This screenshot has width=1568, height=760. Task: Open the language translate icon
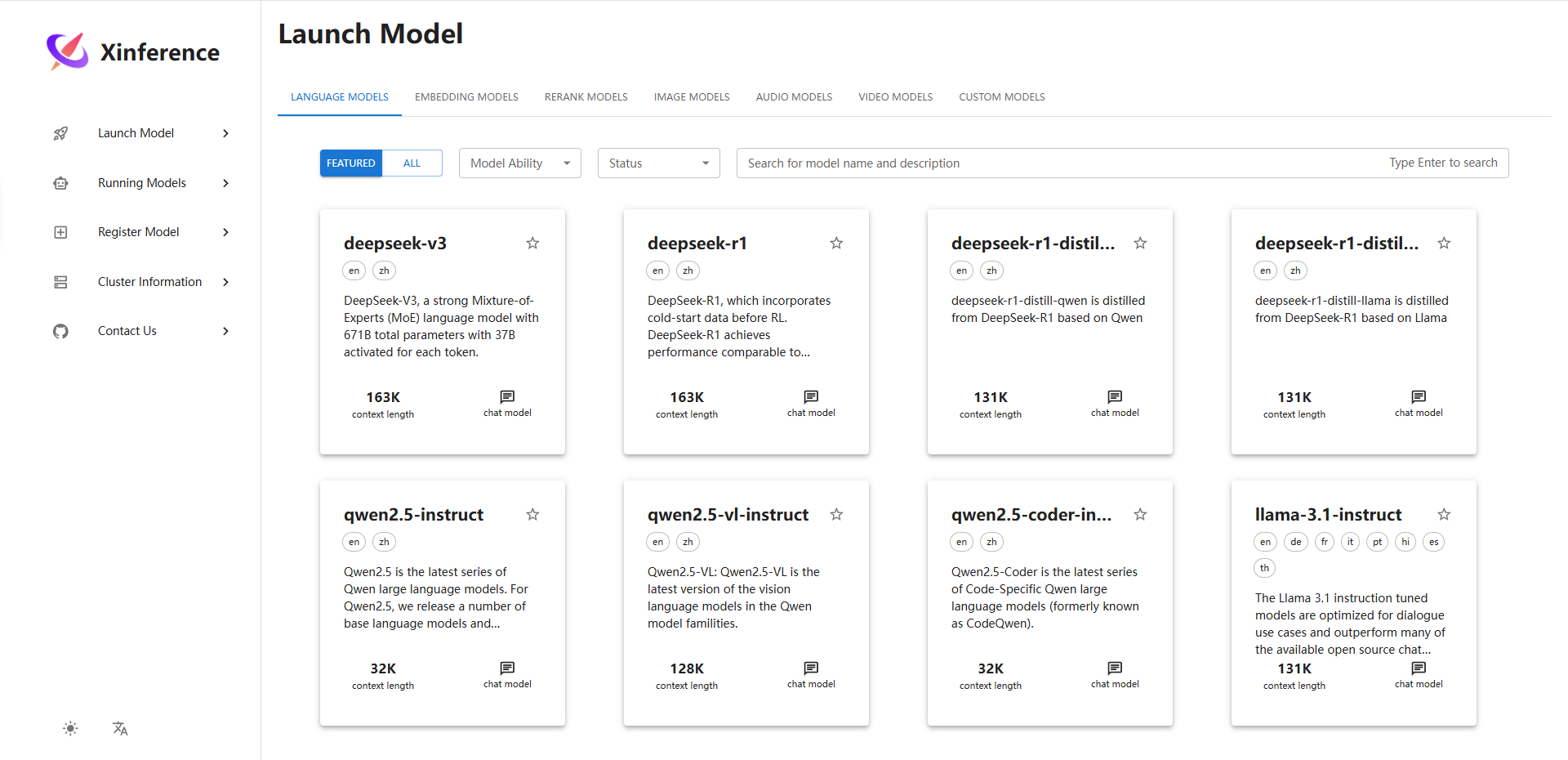[x=120, y=728]
